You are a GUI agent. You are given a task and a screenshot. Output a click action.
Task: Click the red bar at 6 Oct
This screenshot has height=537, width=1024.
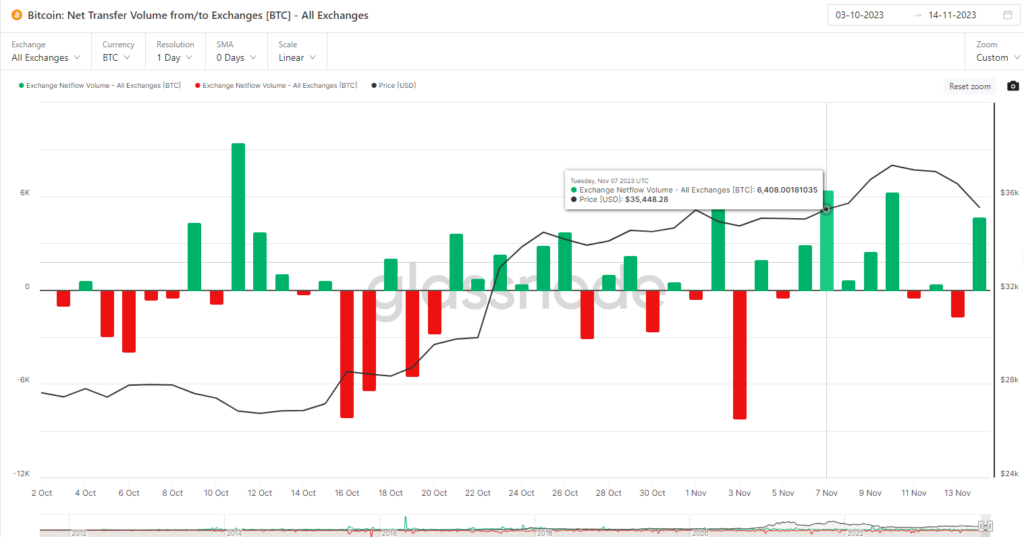(129, 321)
